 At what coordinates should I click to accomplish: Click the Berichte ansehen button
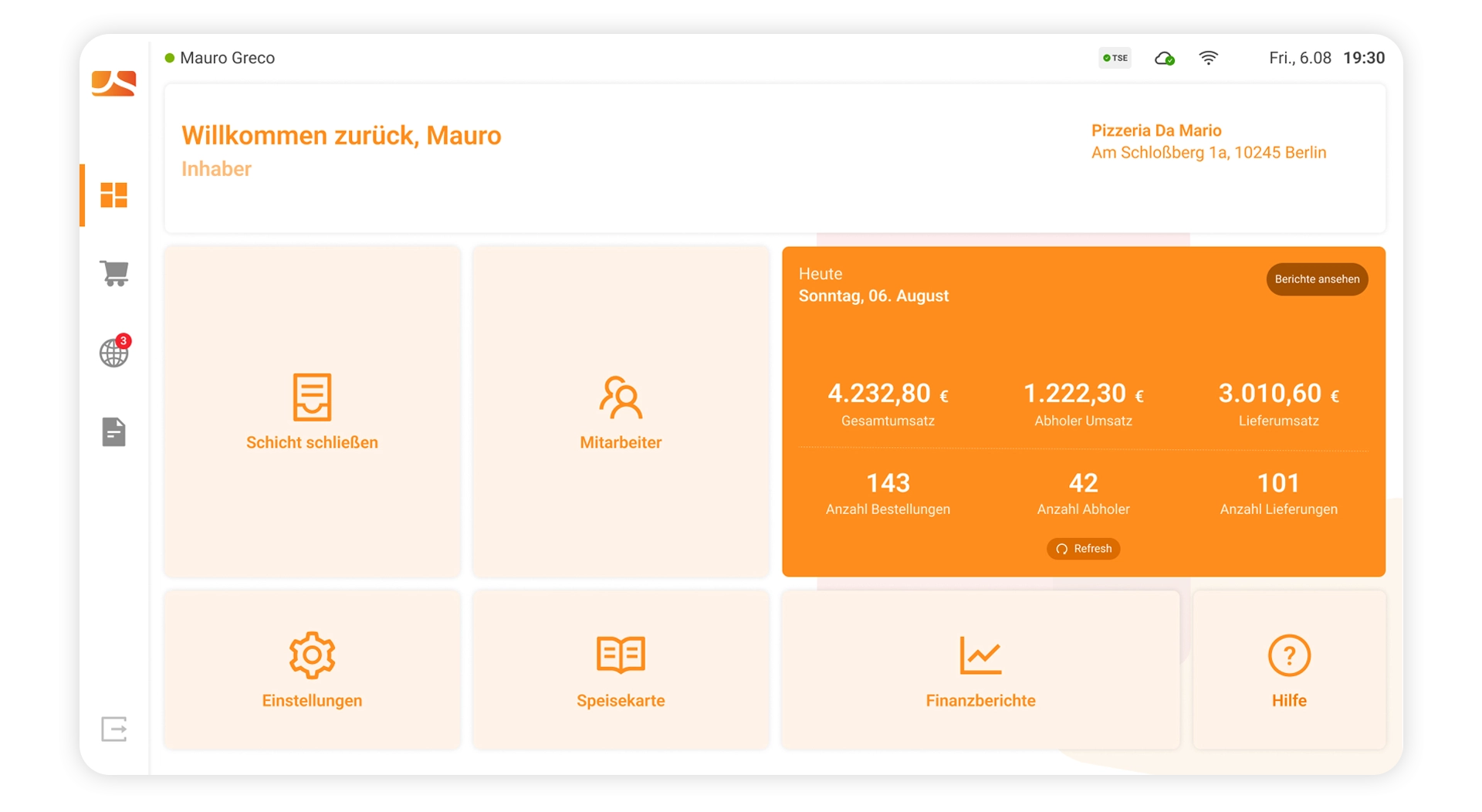(1317, 279)
